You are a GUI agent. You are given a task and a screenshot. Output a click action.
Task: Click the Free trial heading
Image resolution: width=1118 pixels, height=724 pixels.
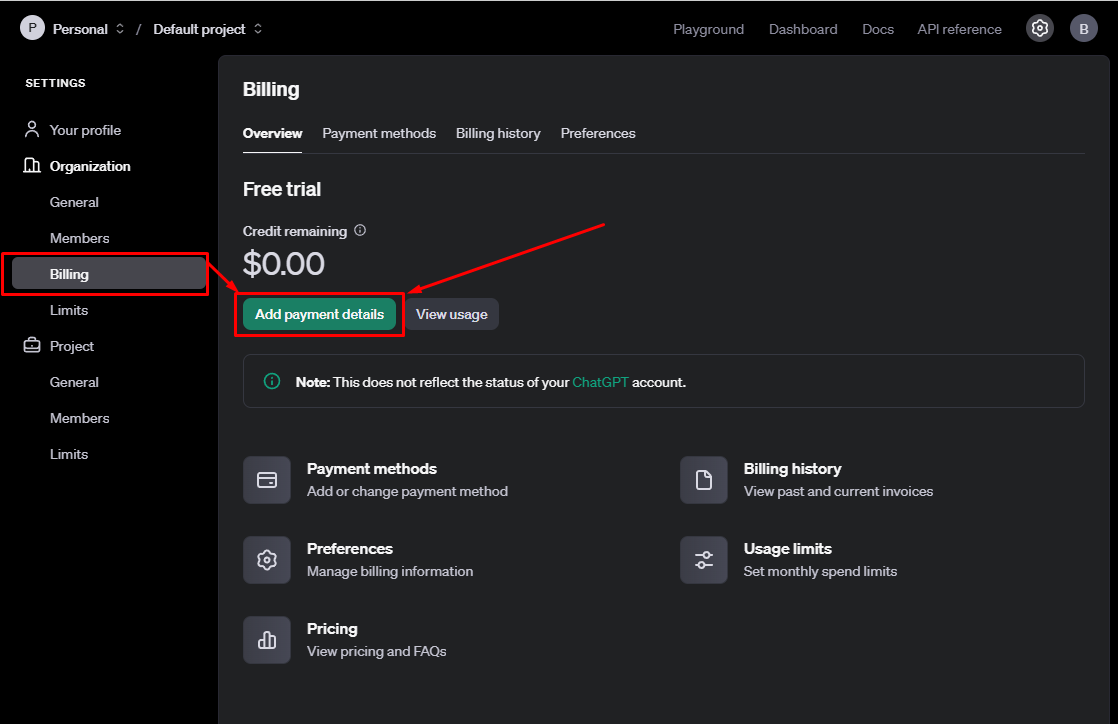point(282,189)
